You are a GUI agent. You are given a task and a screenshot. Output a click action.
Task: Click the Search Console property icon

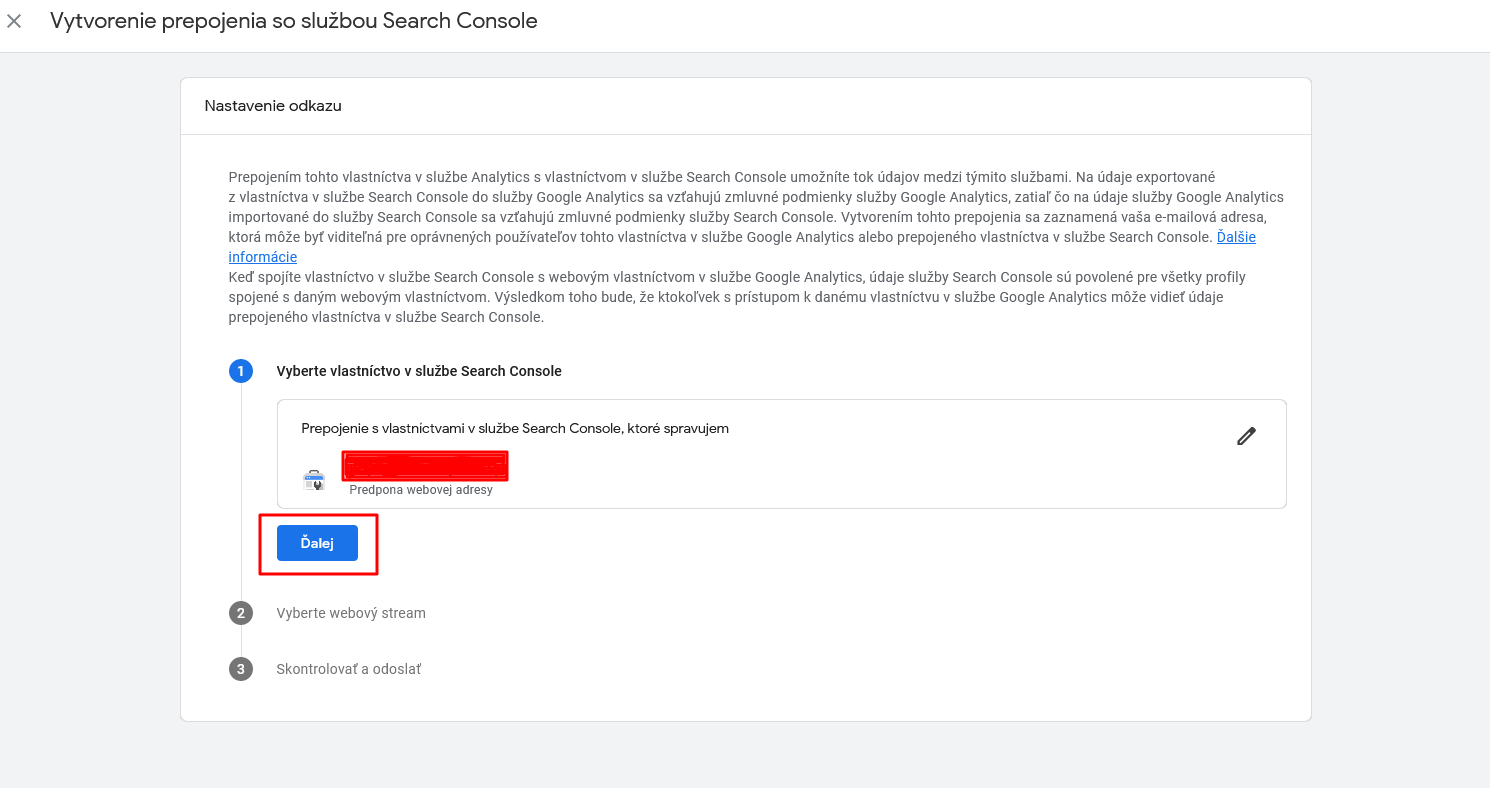pyautogui.click(x=314, y=480)
